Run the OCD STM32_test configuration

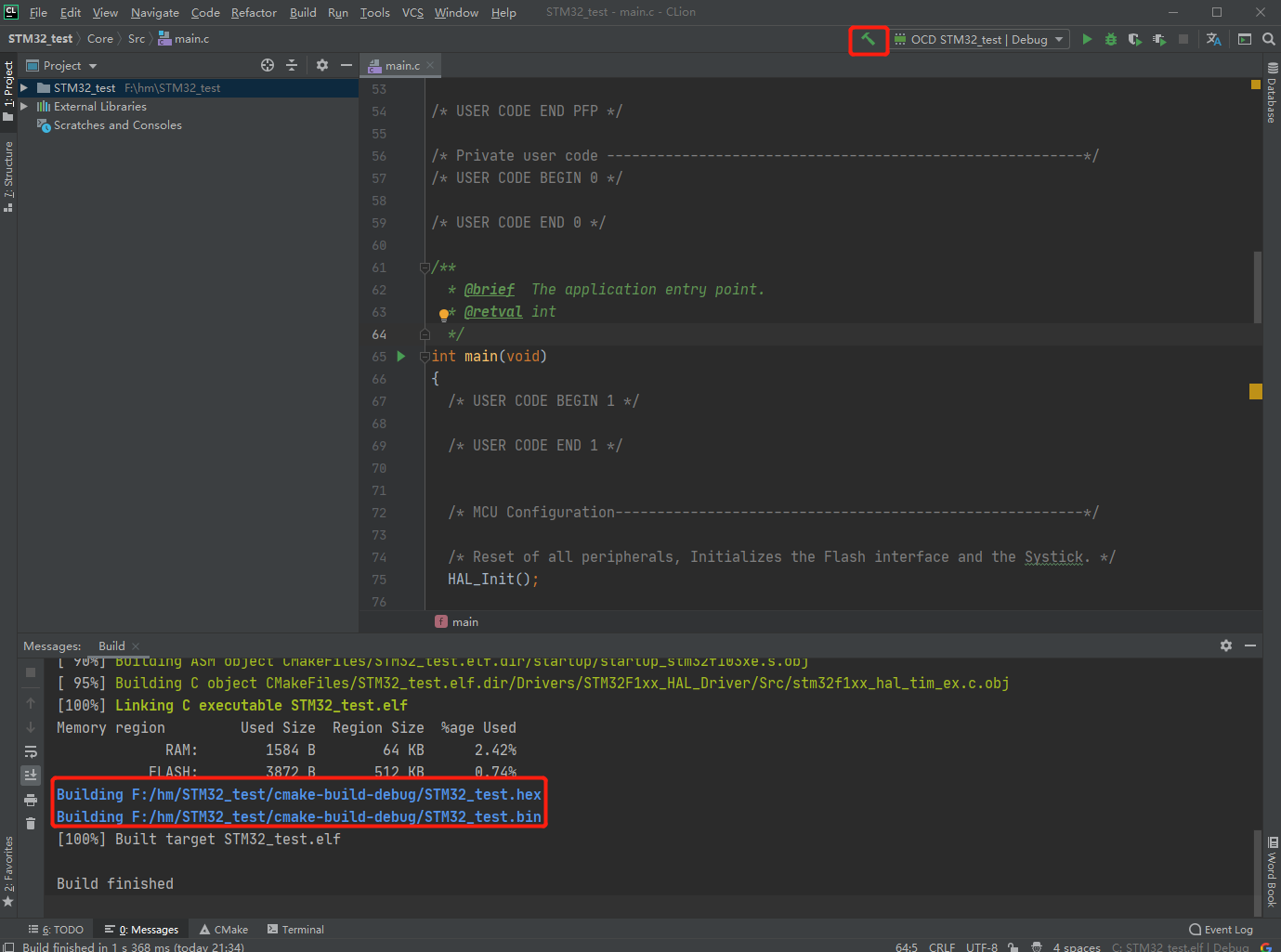(1087, 39)
